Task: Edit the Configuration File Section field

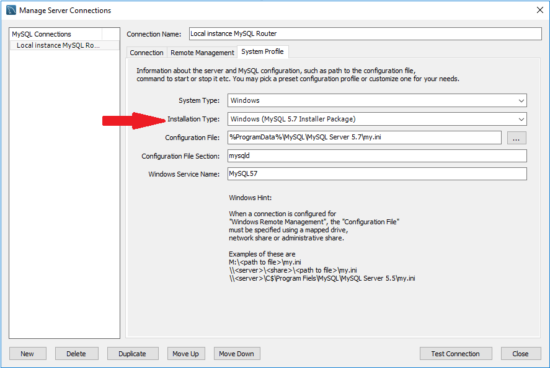Action: point(377,156)
